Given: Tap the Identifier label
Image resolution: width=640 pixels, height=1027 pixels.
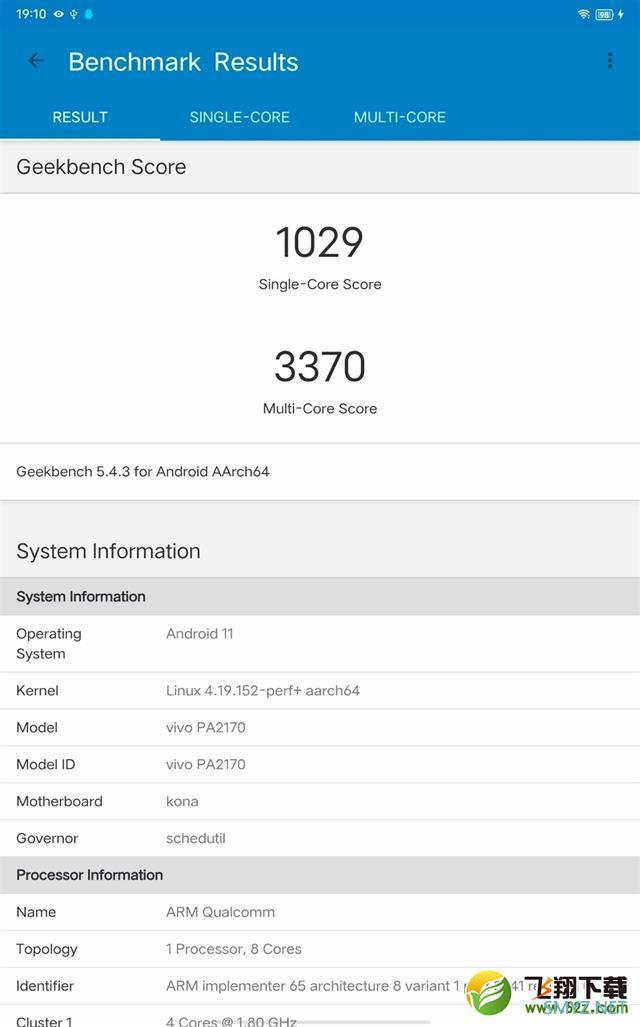Looking at the screenshot, I should pyautogui.click(x=45, y=986).
